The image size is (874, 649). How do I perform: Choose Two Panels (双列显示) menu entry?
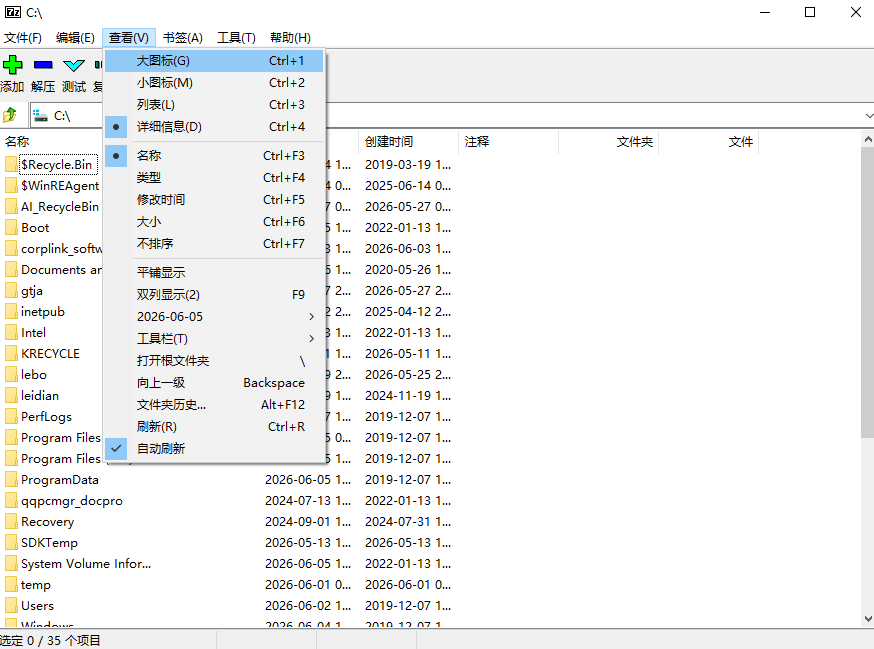pos(214,294)
